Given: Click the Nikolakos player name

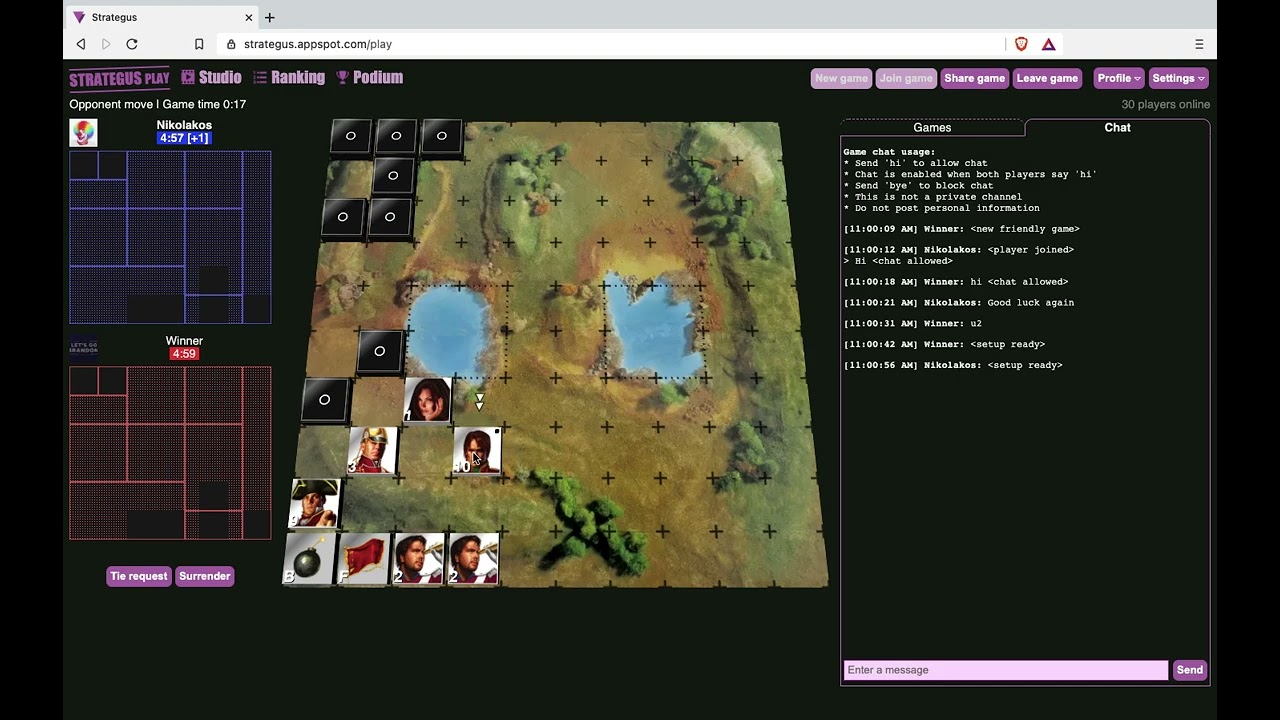Looking at the screenshot, I should pyautogui.click(x=184, y=125).
